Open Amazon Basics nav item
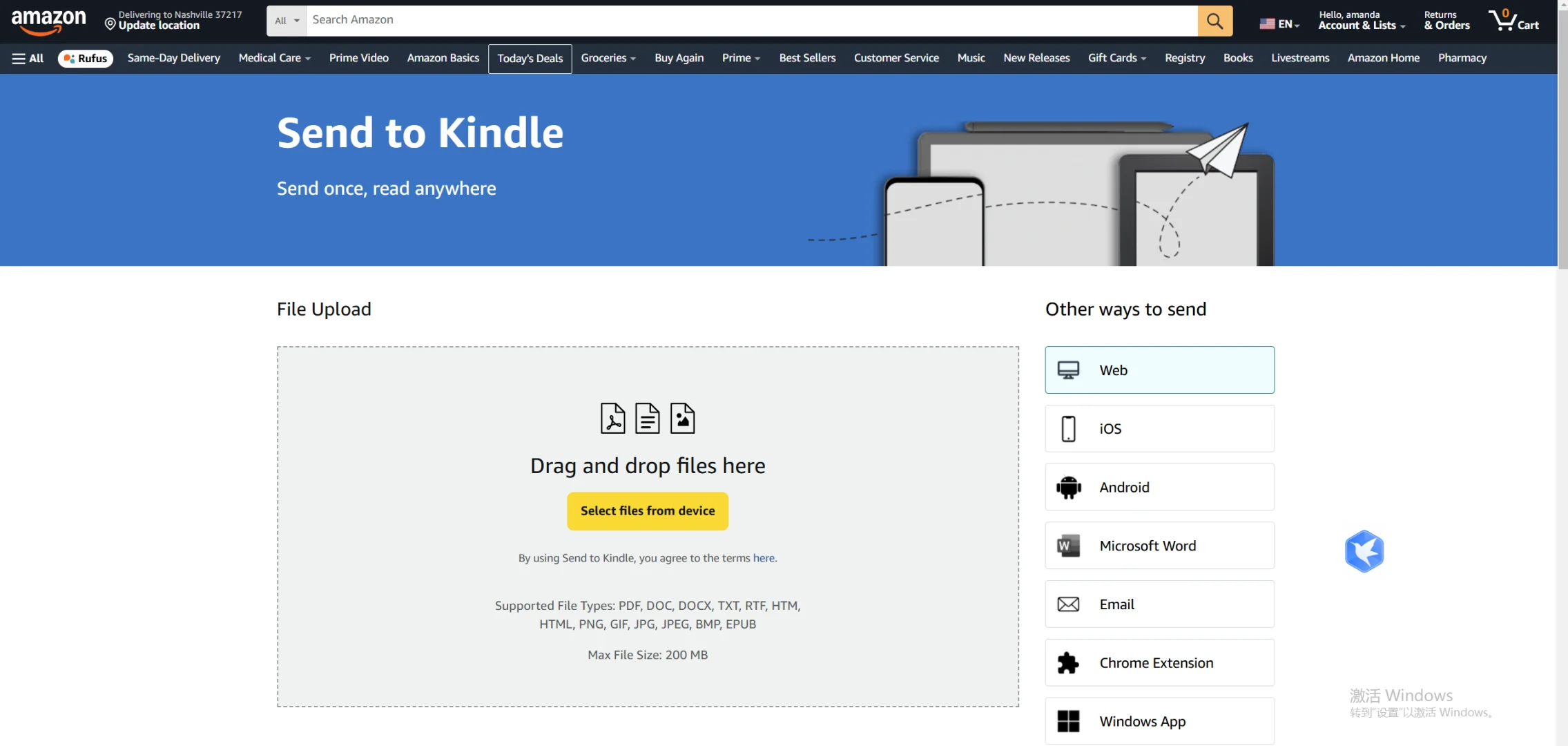Screen dimensions: 1568x746 pyautogui.click(x=443, y=58)
